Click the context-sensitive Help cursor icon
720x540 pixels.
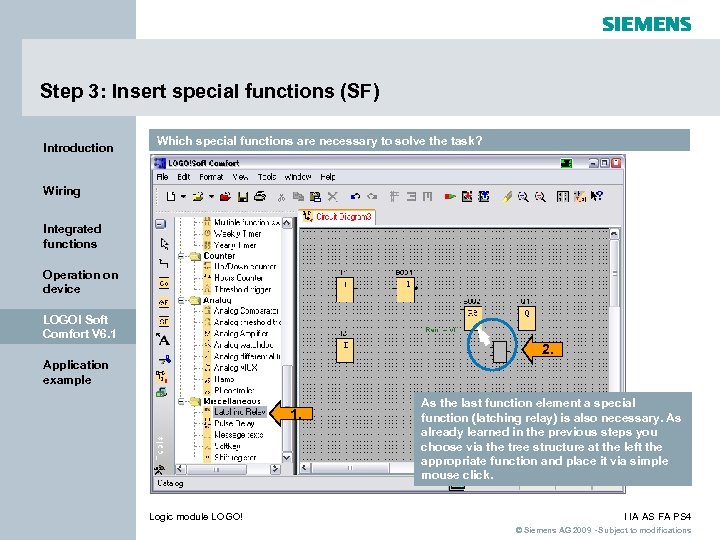[596, 197]
